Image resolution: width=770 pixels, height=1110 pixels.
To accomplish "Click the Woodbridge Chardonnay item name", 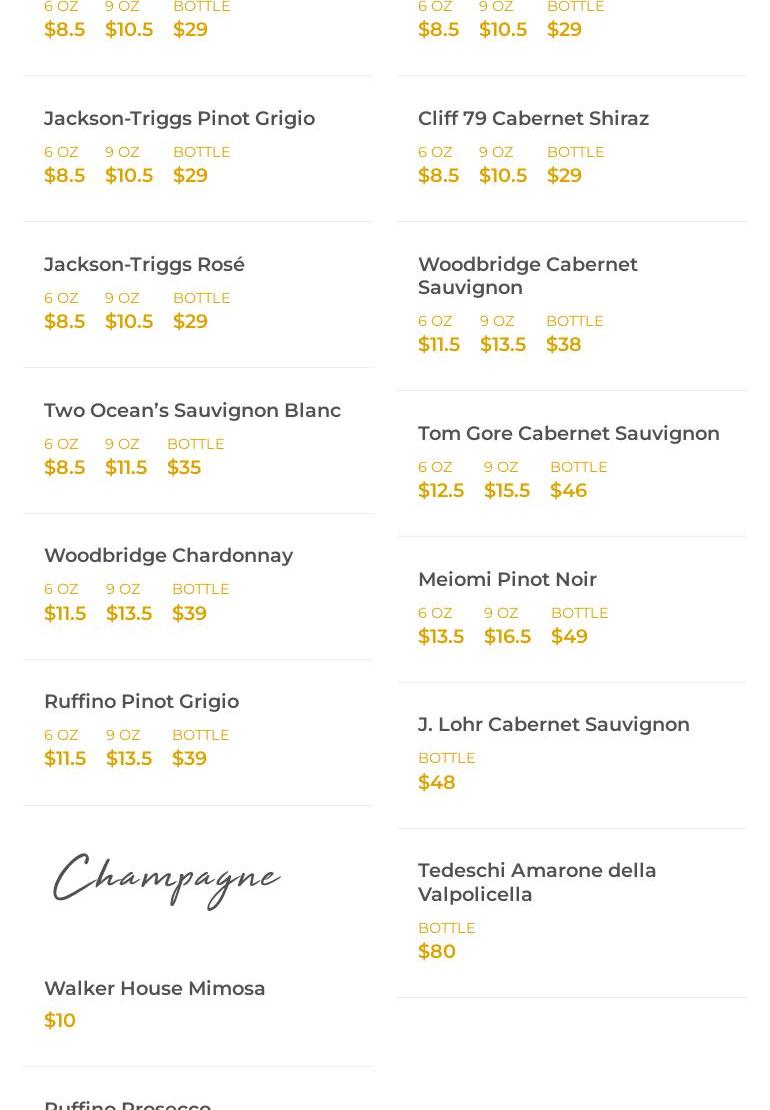I will coord(168,555).
